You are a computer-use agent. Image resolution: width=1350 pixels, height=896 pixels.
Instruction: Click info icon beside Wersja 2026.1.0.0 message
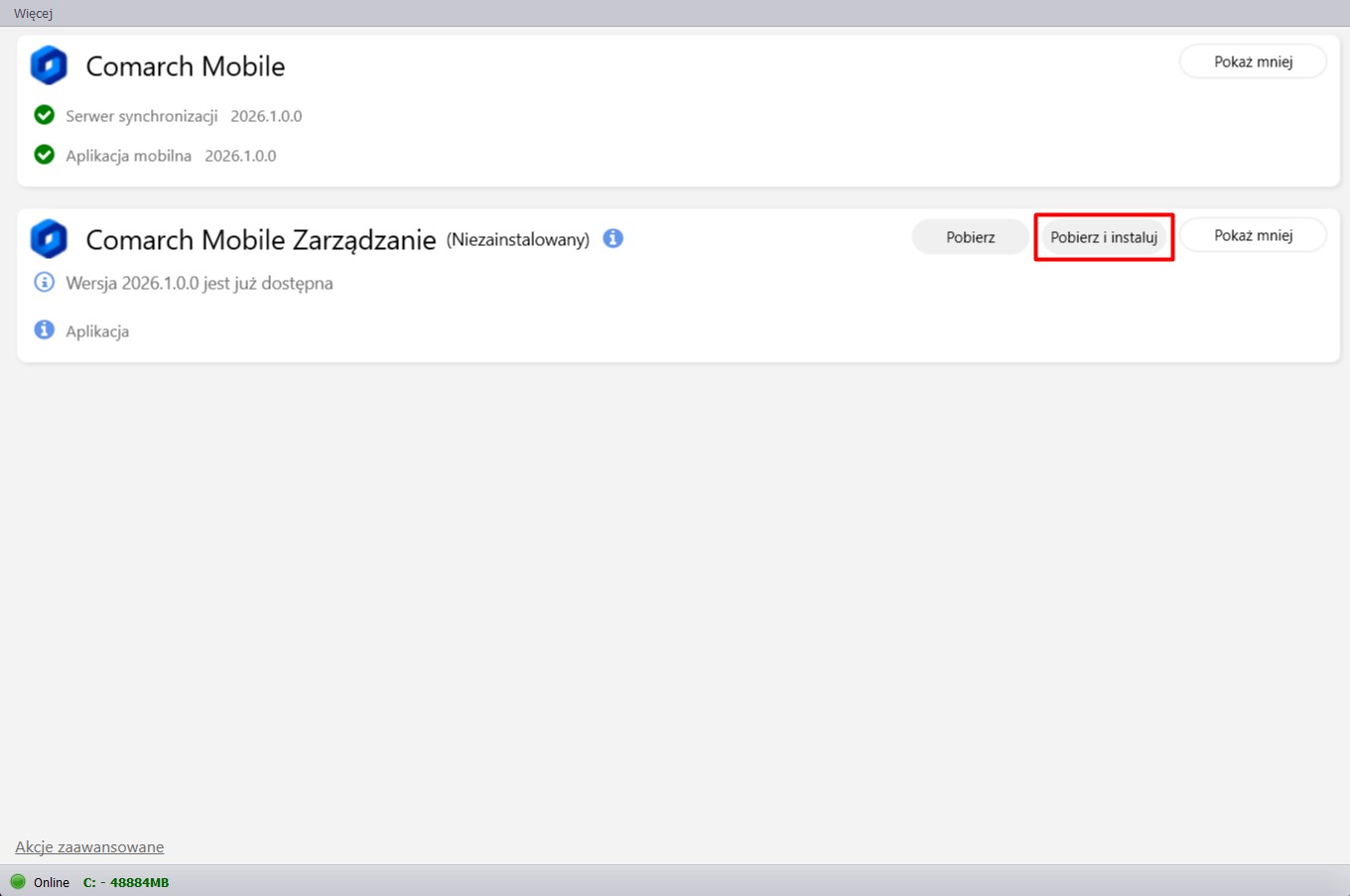click(x=45, y=283)
